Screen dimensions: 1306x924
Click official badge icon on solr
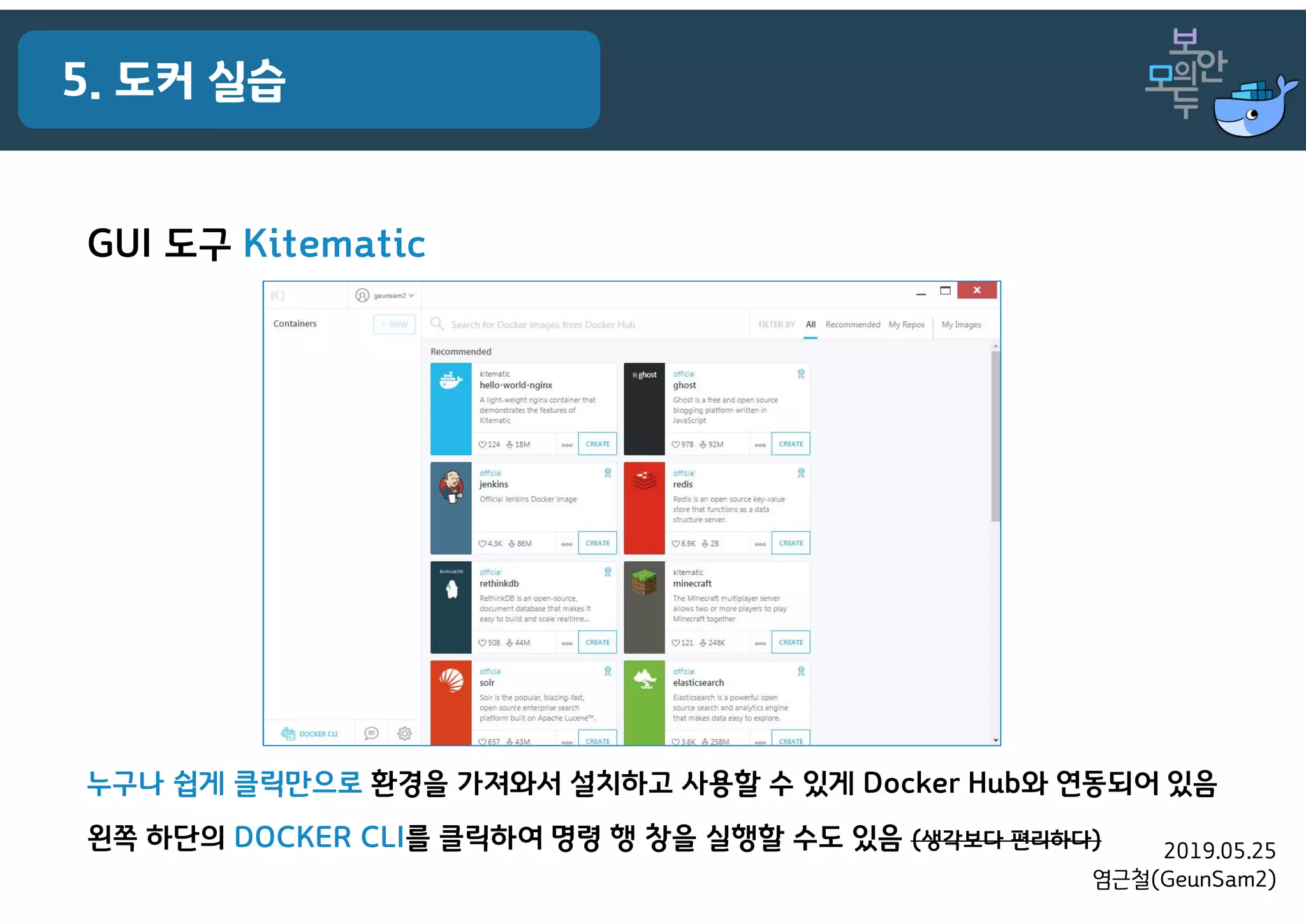tap(608, 671)
